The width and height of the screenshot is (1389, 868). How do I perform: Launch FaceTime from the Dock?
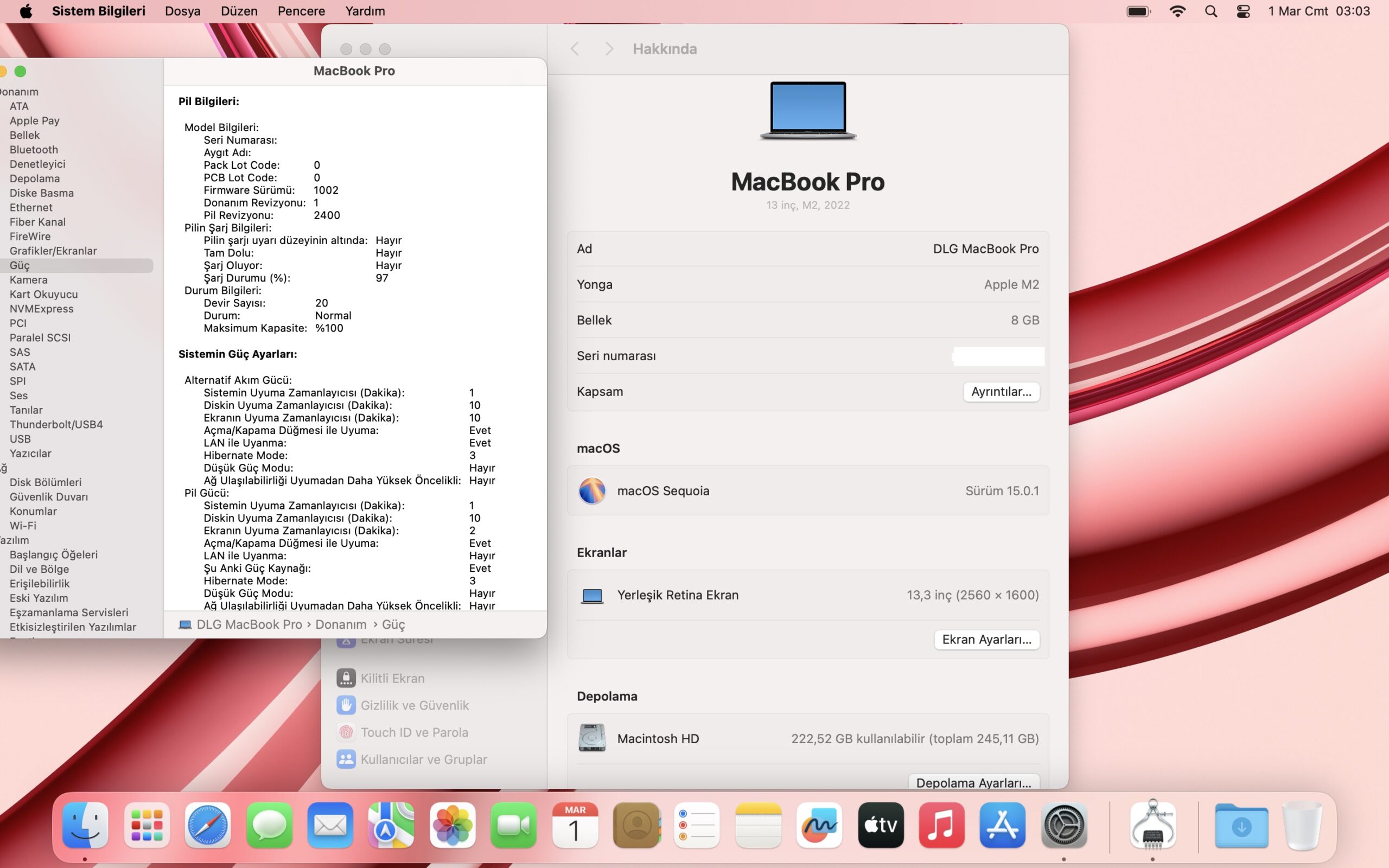coord(513,826)
